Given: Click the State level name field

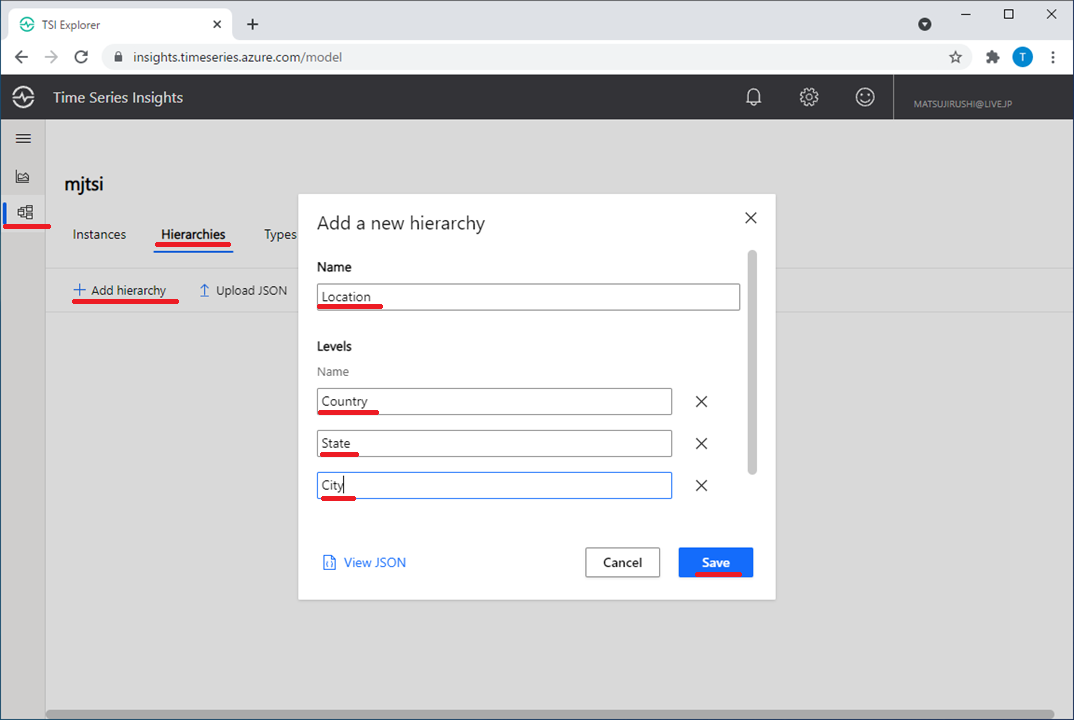Looking at the screenshot, I should (x=494, y=443).
